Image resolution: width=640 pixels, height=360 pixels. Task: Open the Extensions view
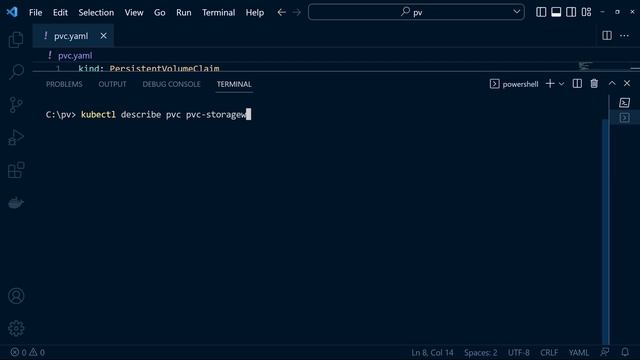[x=16, y=170]
